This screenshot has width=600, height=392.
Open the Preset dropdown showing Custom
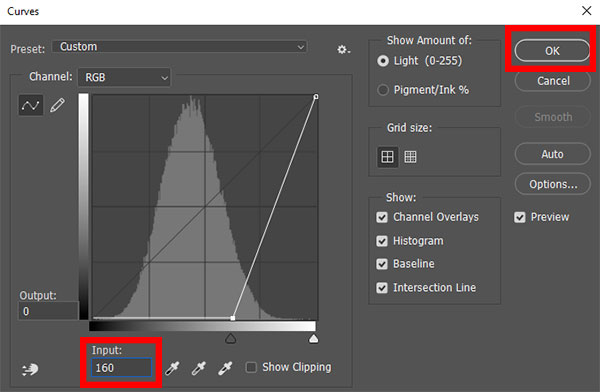coord(179,47)
